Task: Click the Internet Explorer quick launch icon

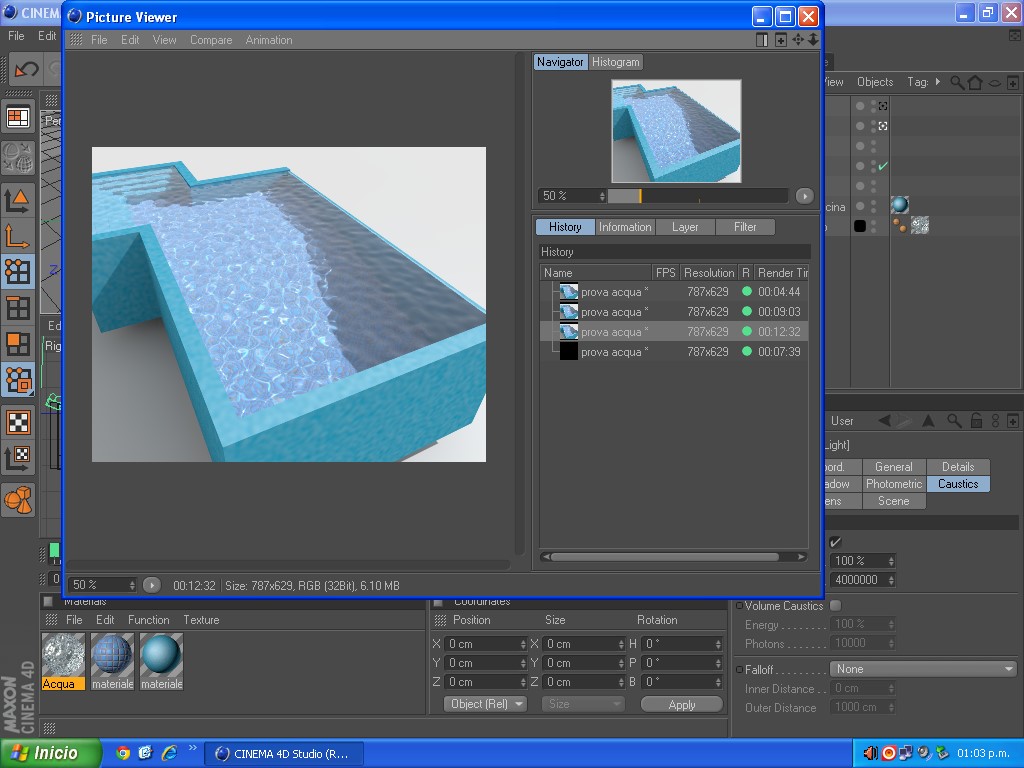Action: pyautogui.click(x=169, y=753)
